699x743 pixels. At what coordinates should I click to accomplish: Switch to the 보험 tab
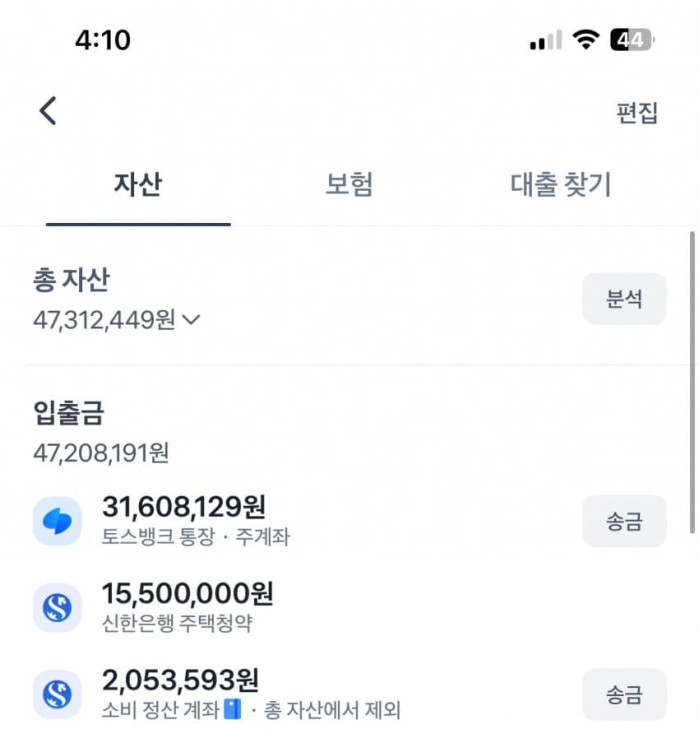point(349,185)
